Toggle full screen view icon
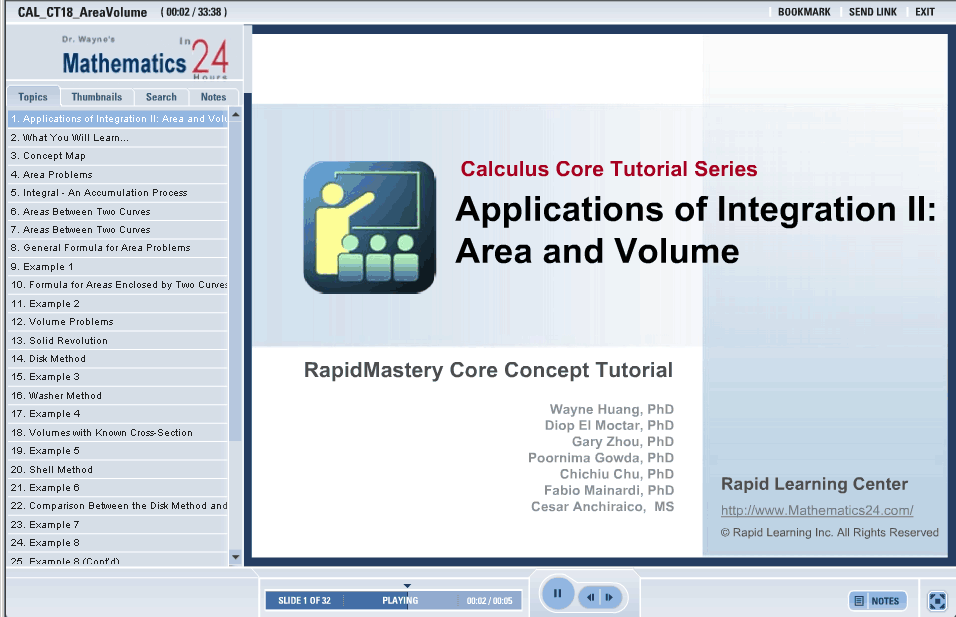 [x=937, y=601]
